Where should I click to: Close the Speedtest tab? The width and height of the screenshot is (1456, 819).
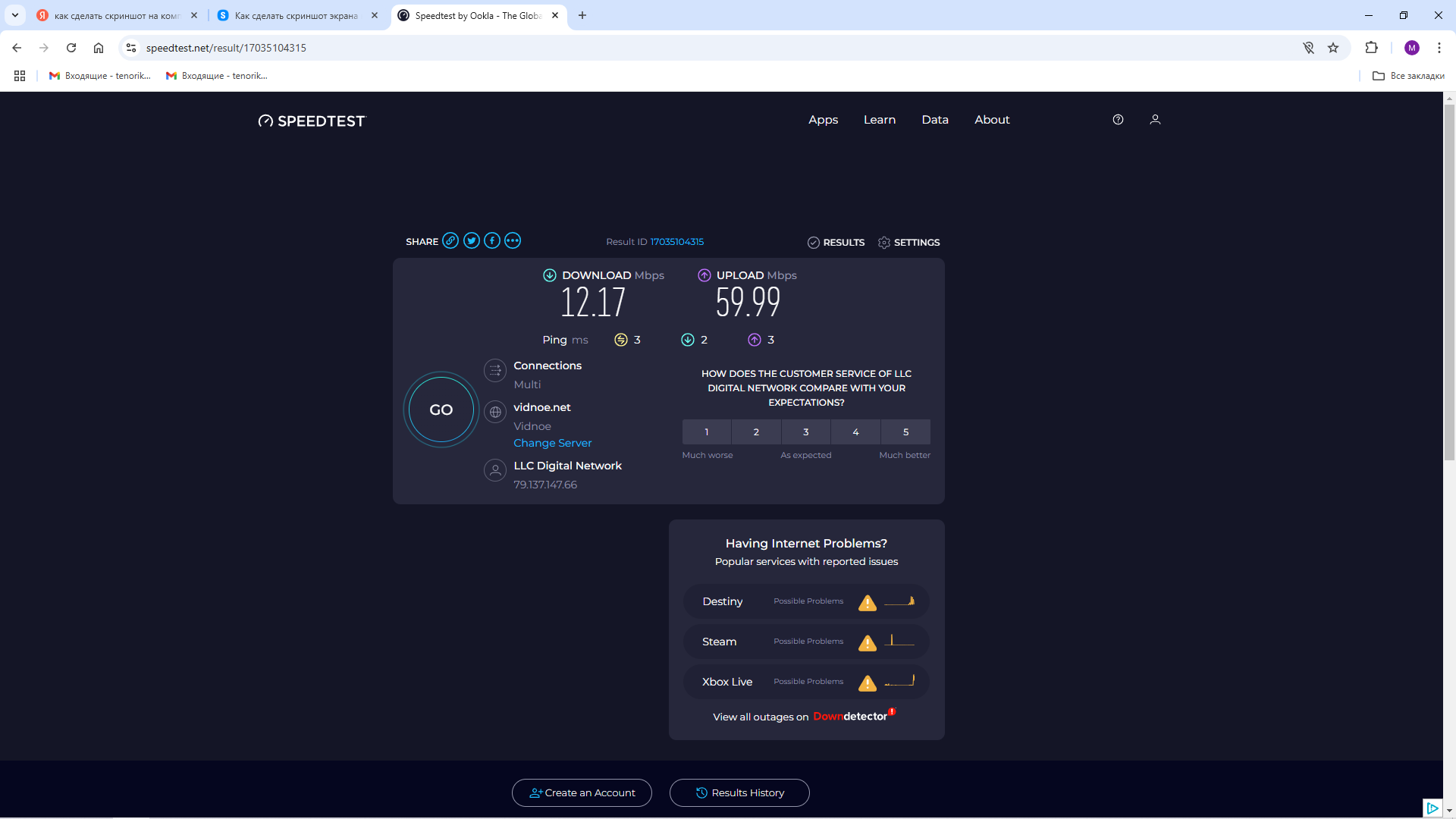click(555, 15)
